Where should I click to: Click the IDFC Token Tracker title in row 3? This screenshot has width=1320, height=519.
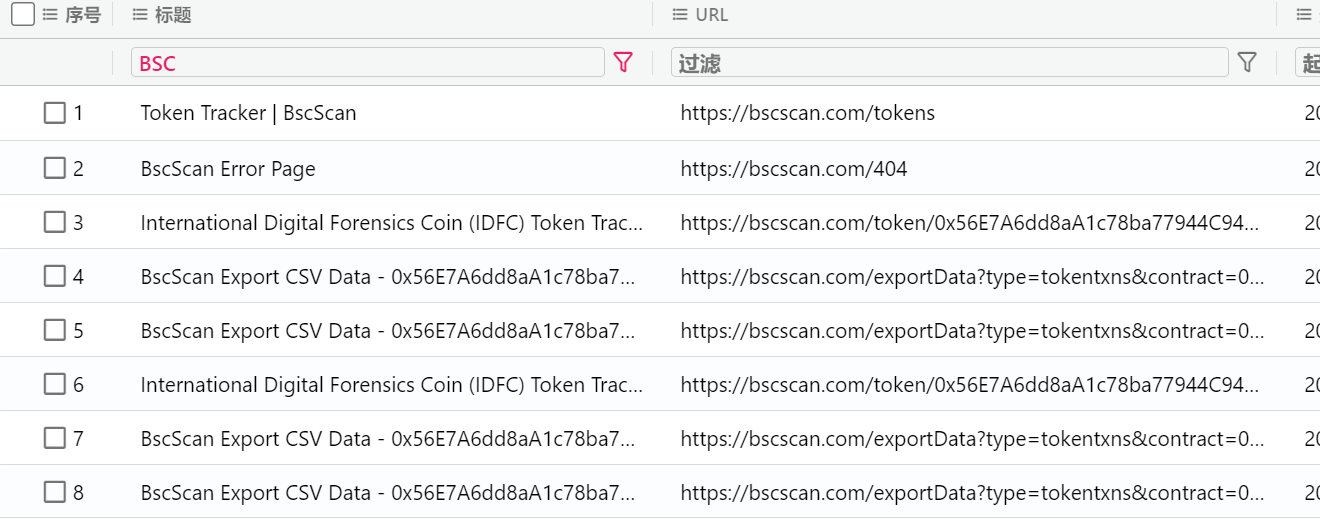pyautogui.click(x=391, y=223)
